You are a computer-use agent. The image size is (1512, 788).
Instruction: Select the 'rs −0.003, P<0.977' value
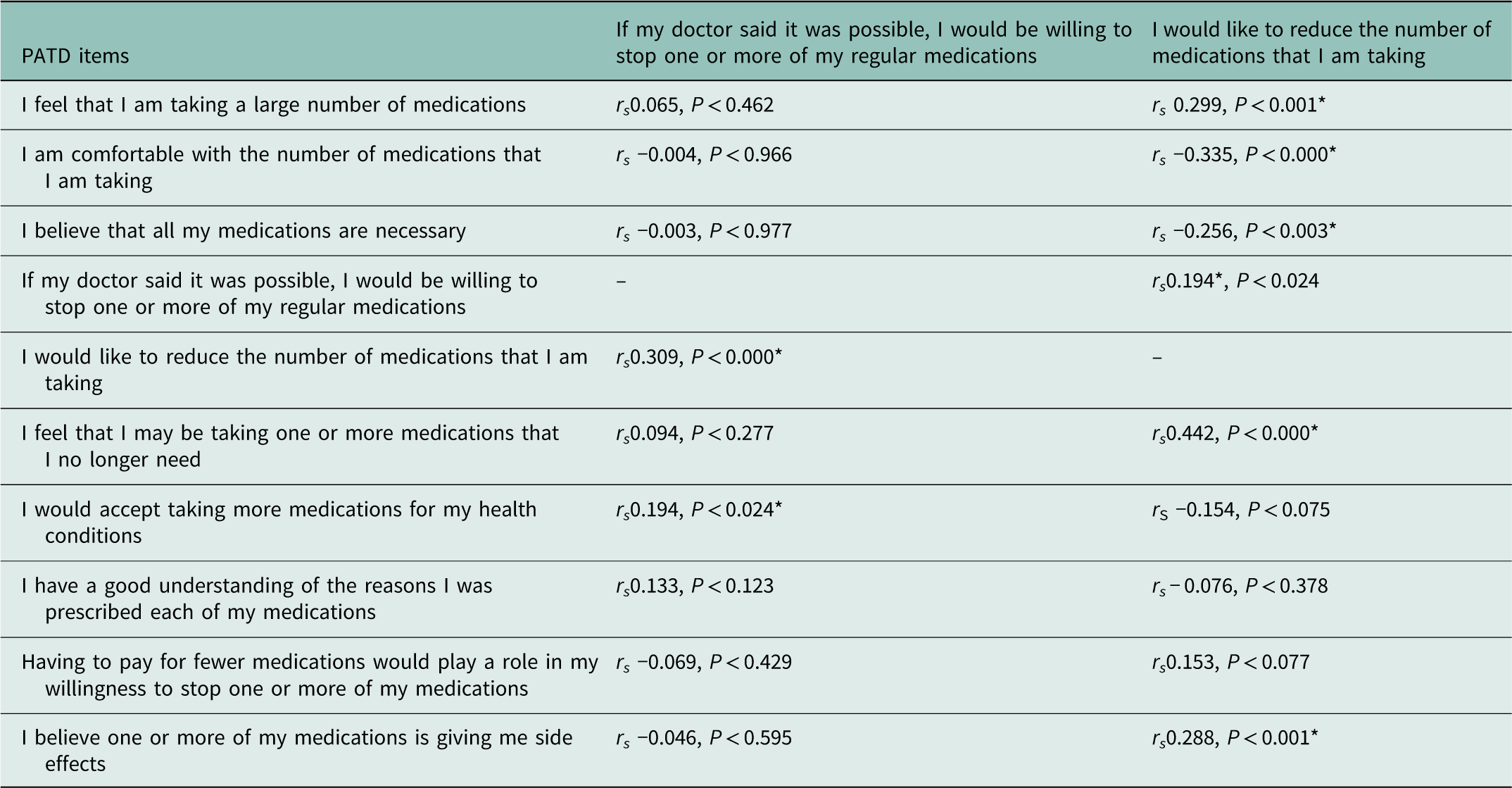703,231
